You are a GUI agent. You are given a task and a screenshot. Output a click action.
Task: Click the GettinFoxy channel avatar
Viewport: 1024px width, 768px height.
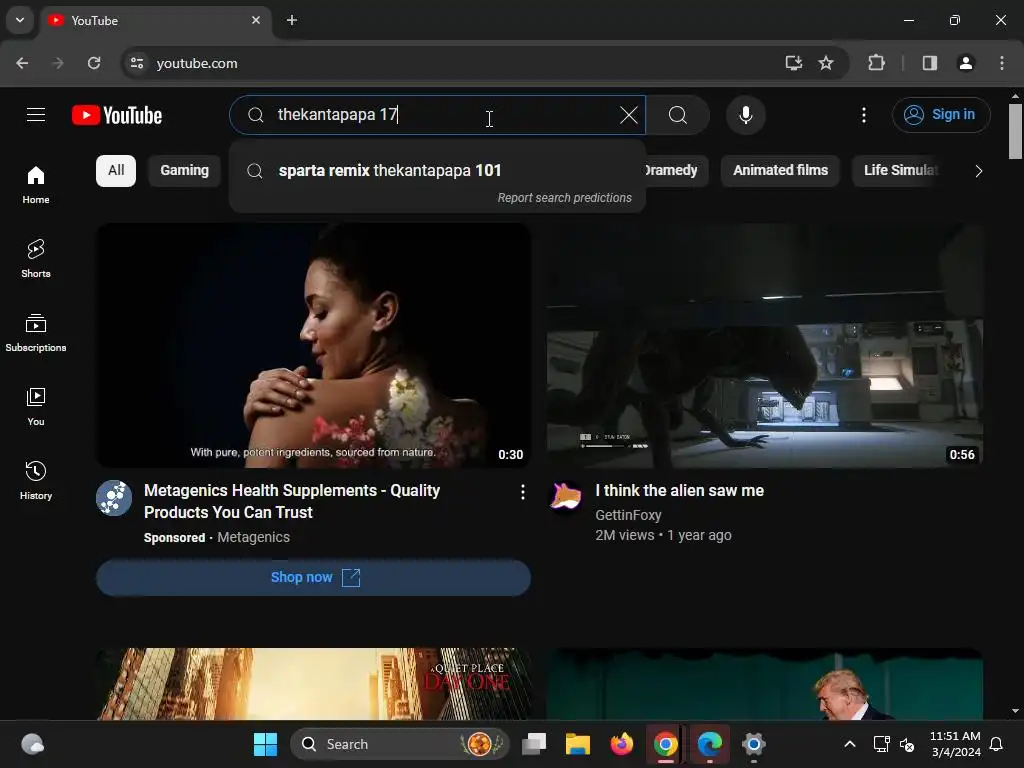pyautogui.click(x=566, y=498)
